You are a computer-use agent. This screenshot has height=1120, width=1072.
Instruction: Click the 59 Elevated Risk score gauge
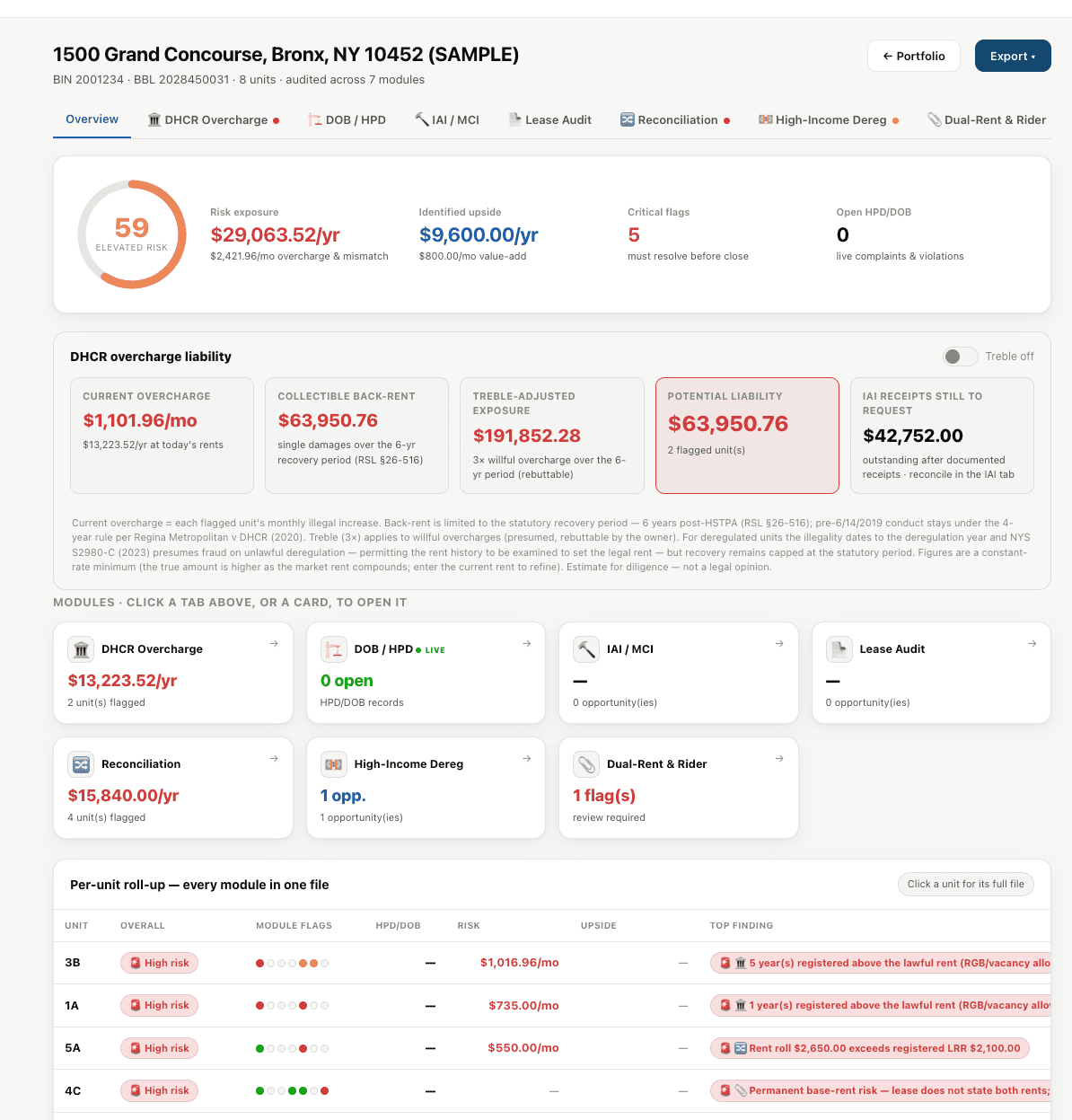point(132,234)
